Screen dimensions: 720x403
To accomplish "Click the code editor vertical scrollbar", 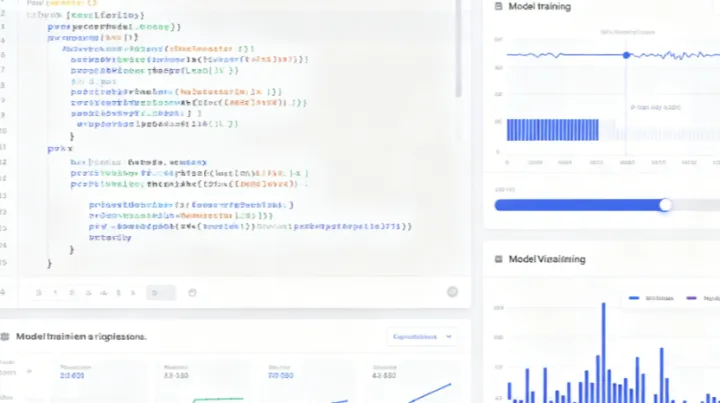I will click(x=458, y=48).
